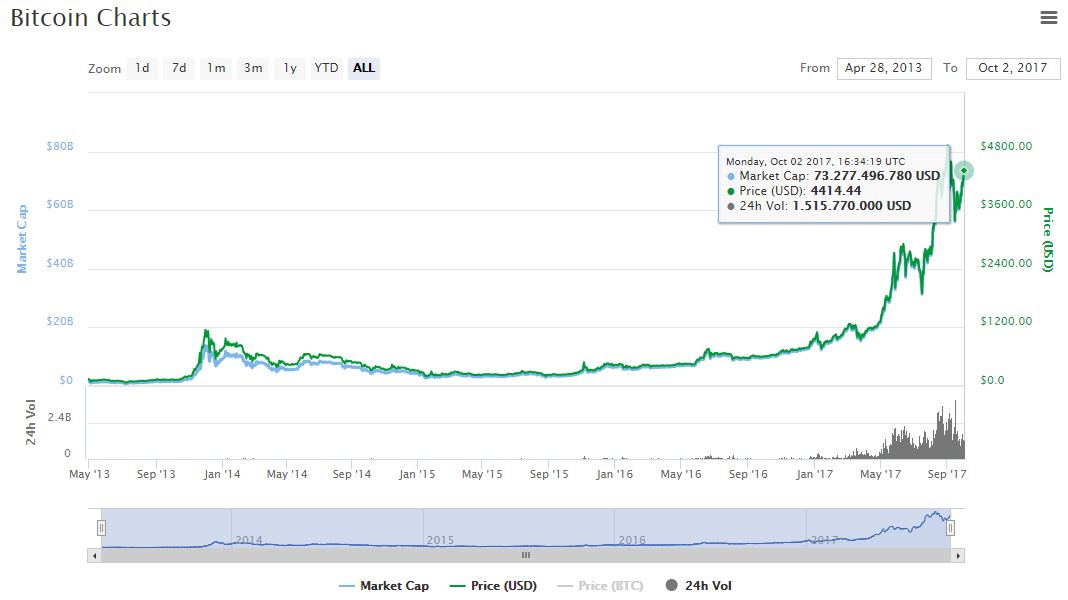Screen dimensions: 1068x600
Task: Toggle 24h Vol series in legend
Action: click(698, 586)
